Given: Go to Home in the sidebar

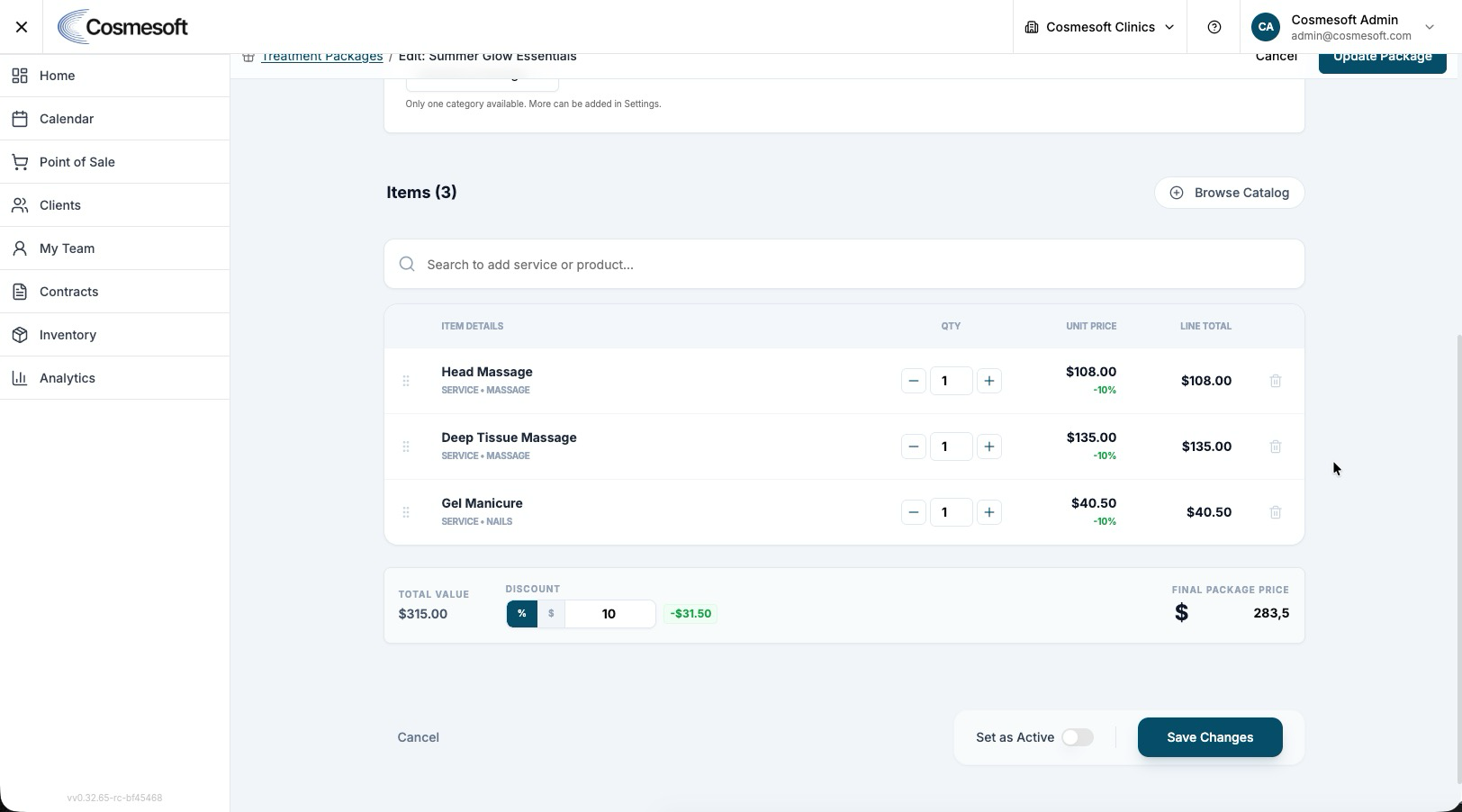Looking at the screenshot, I should point(115,76).
